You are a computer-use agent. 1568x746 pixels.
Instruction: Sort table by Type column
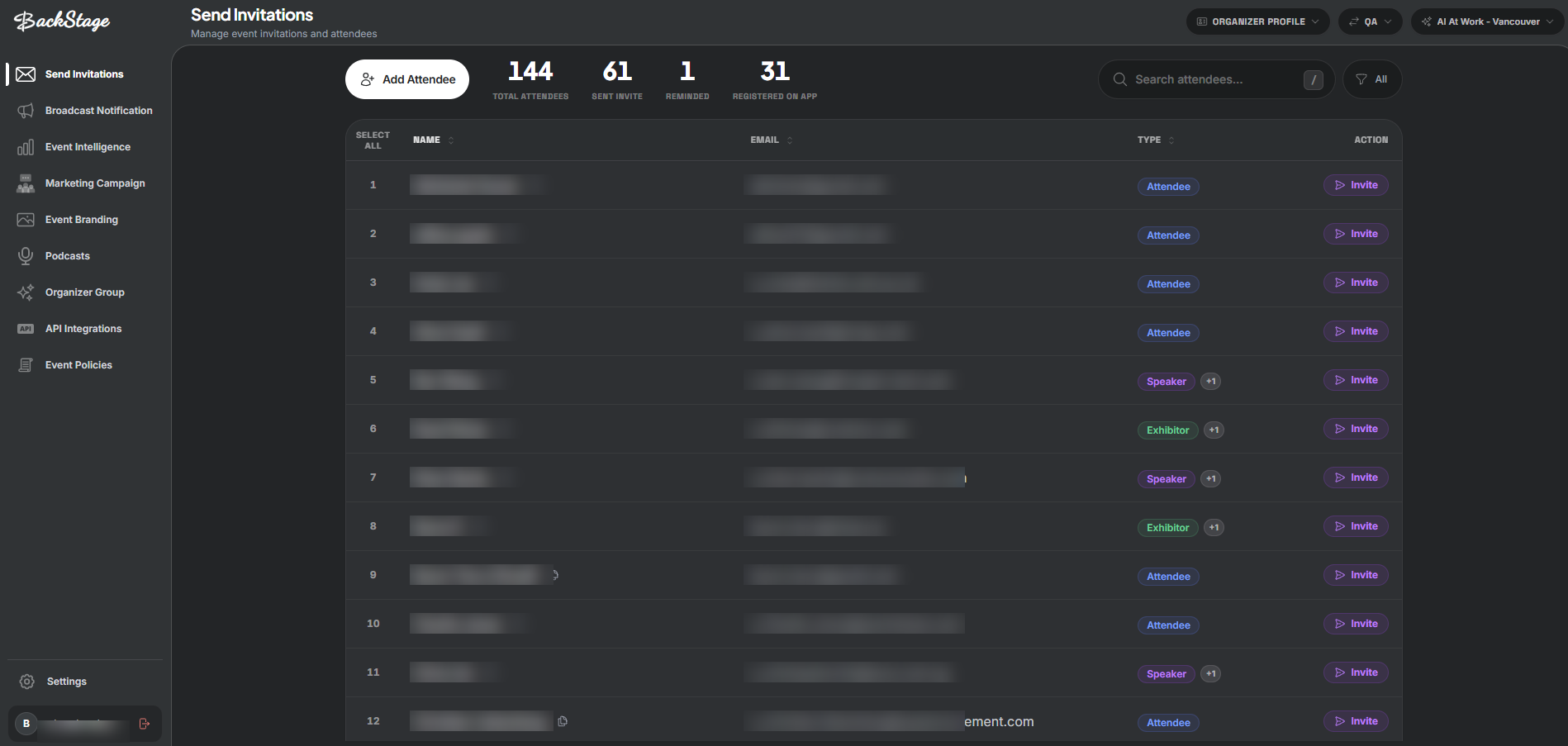[1156, 140]
